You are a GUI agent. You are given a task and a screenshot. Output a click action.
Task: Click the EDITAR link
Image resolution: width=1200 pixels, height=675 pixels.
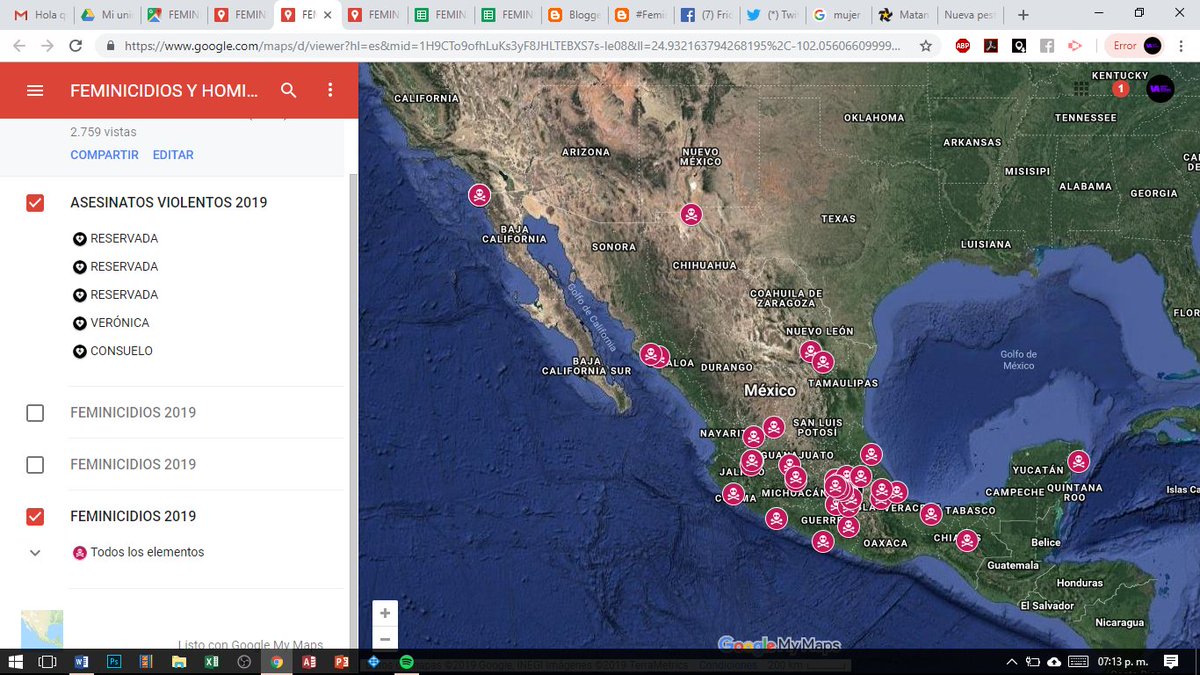[x=173, y=155]
